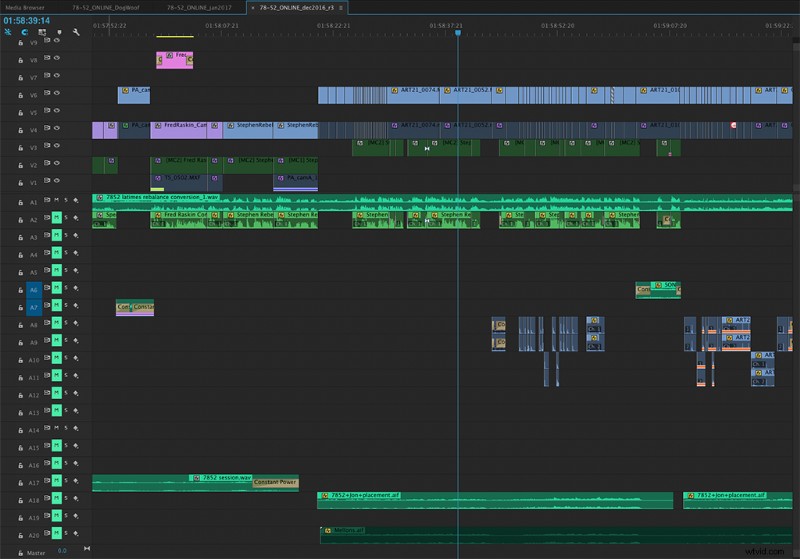Viewport: 800px width, 559px height.
Task: Solo track A8
Action: coord(66,323)
